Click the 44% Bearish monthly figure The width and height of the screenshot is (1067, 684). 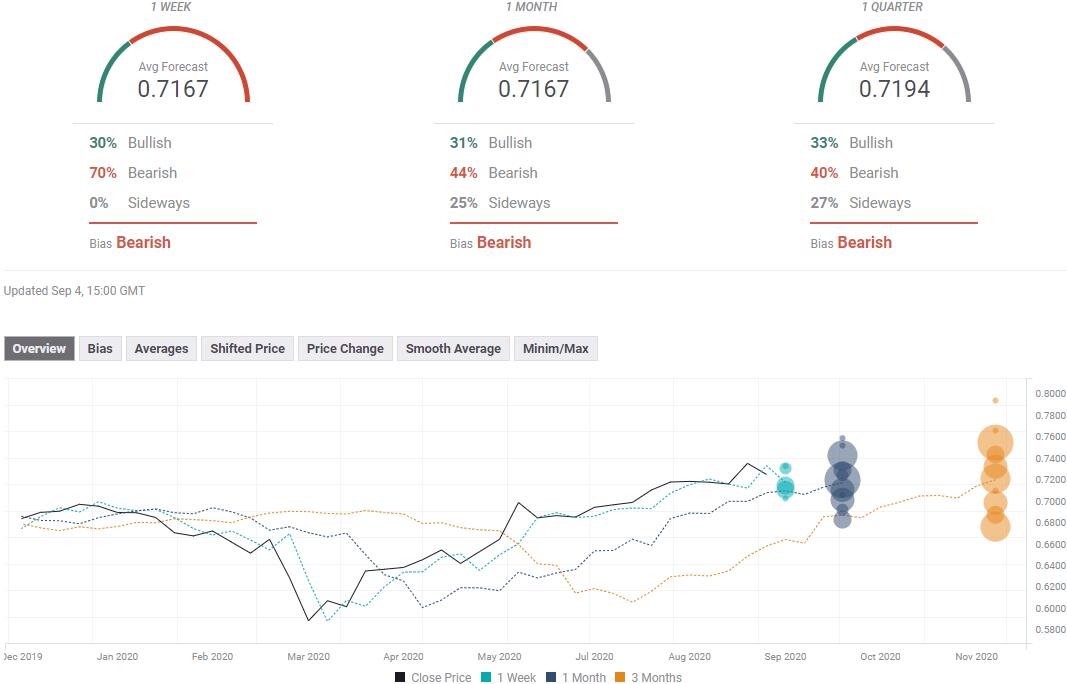pyautogui.click(x=493, y=173)
